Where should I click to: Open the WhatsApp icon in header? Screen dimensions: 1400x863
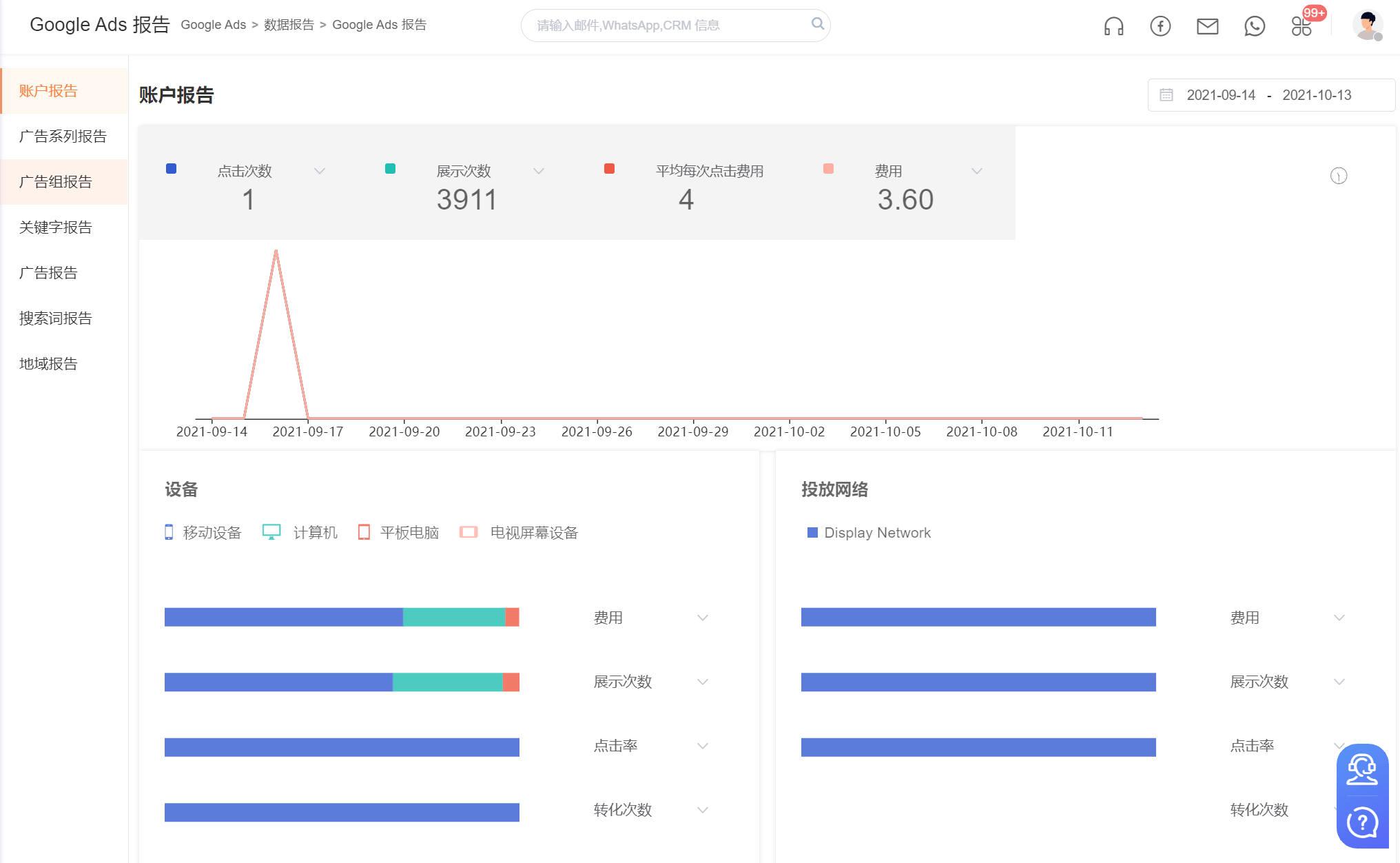coord(1255,26)
